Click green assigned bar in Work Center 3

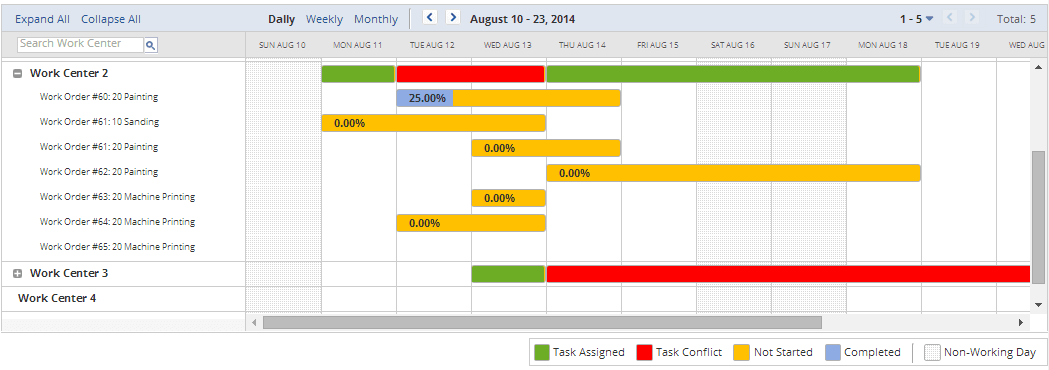point(508,274)
